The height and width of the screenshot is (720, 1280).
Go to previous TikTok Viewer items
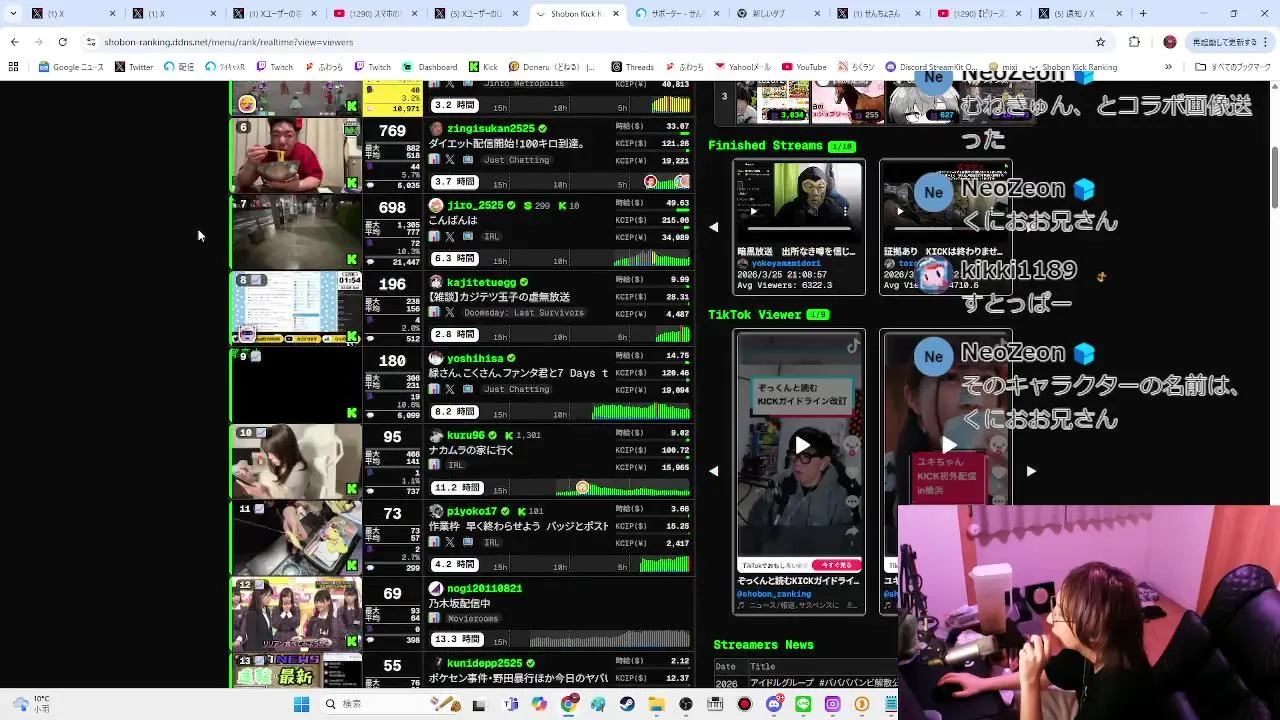713,471
